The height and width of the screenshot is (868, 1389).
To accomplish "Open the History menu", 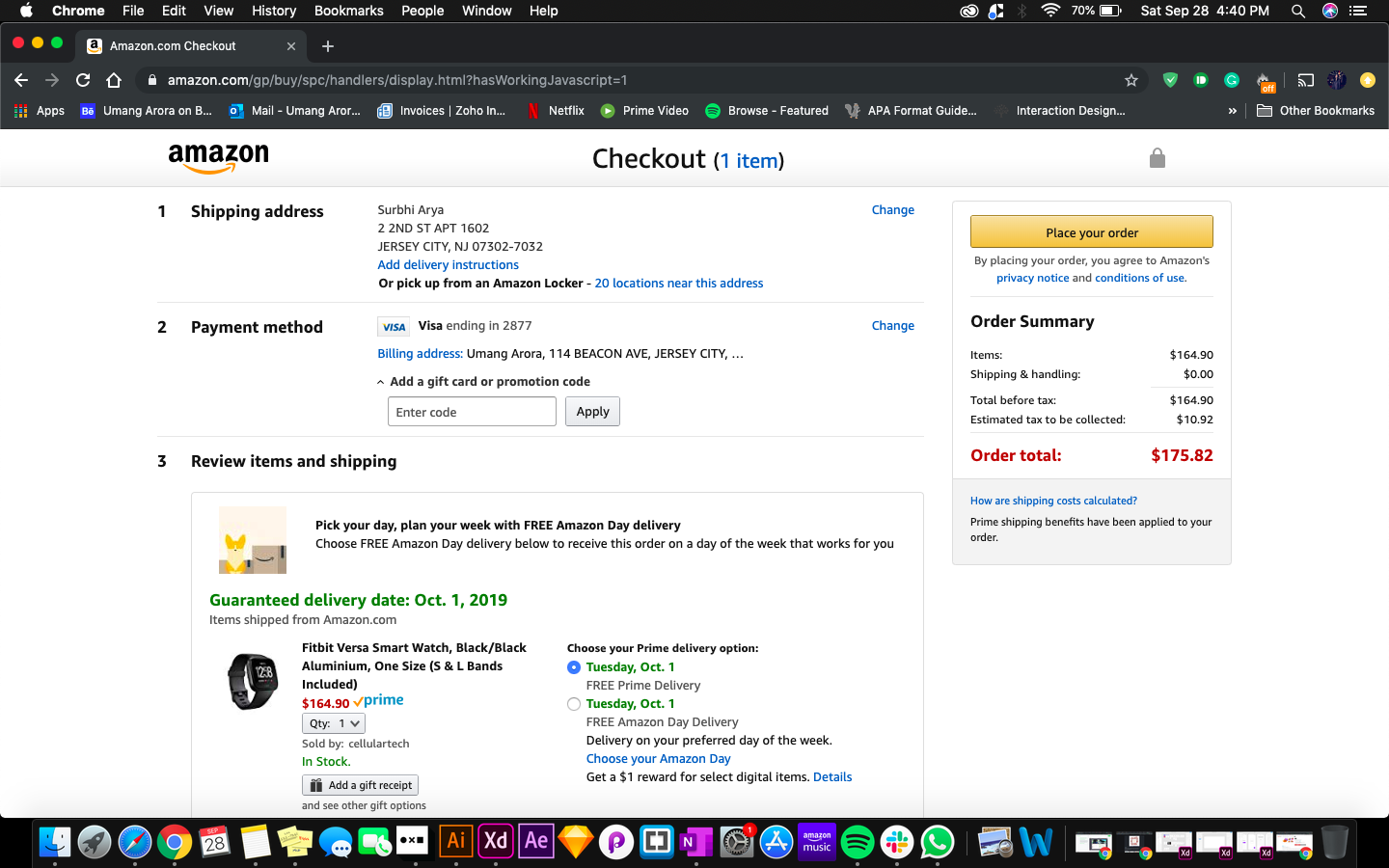I will click(x=274, y=11).
